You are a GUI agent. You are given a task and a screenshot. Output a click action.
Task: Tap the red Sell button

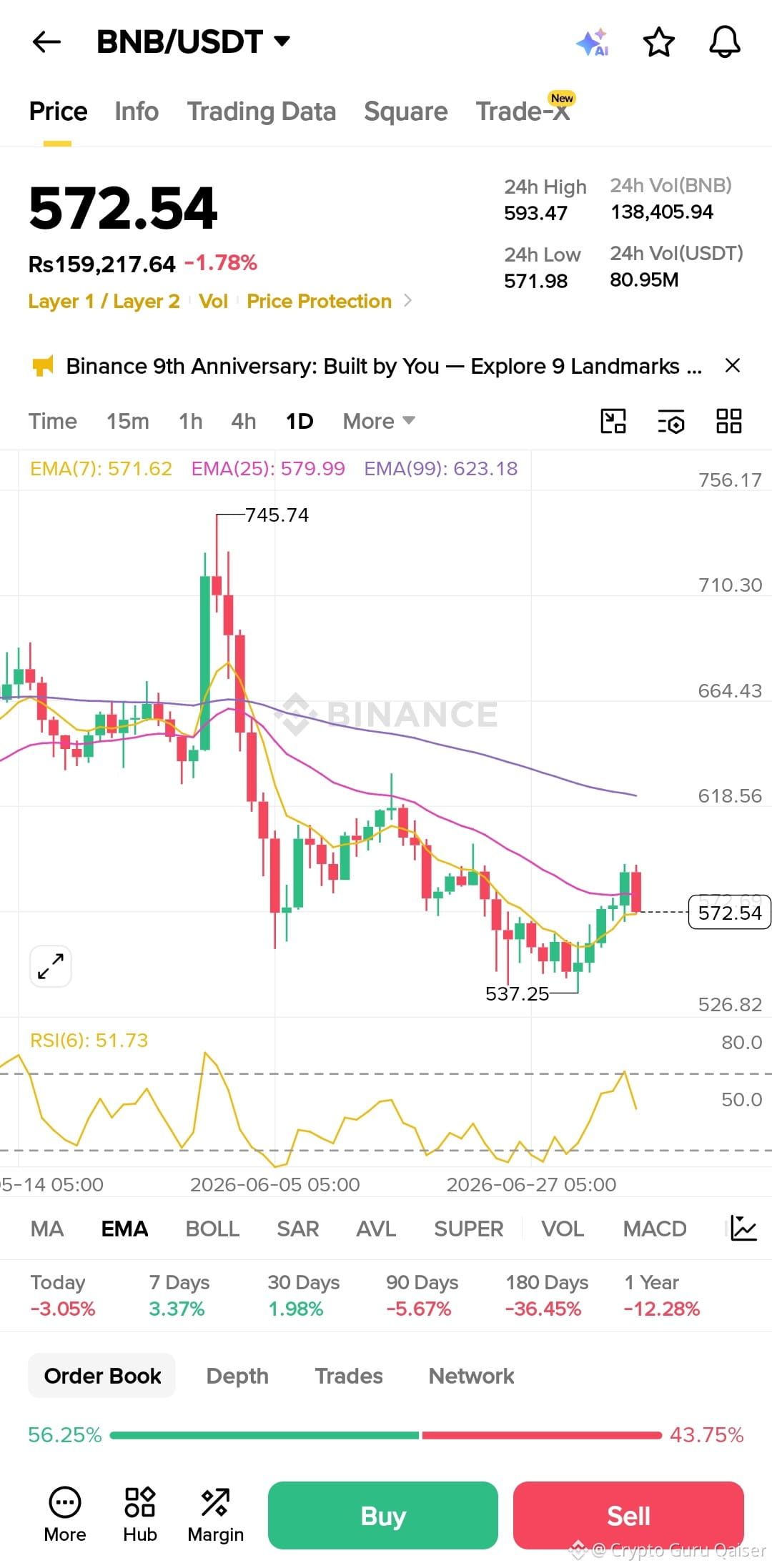click(x=628, y=1515)
